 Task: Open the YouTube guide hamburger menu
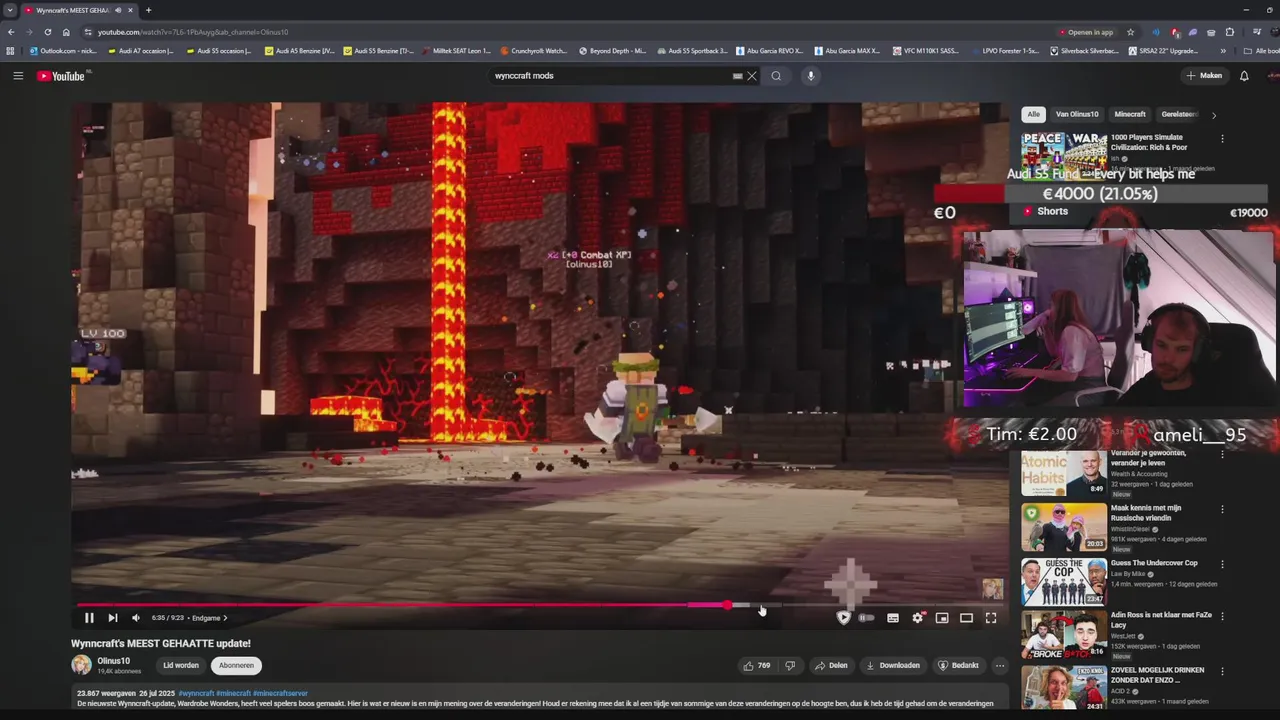(x=18, y=76)
